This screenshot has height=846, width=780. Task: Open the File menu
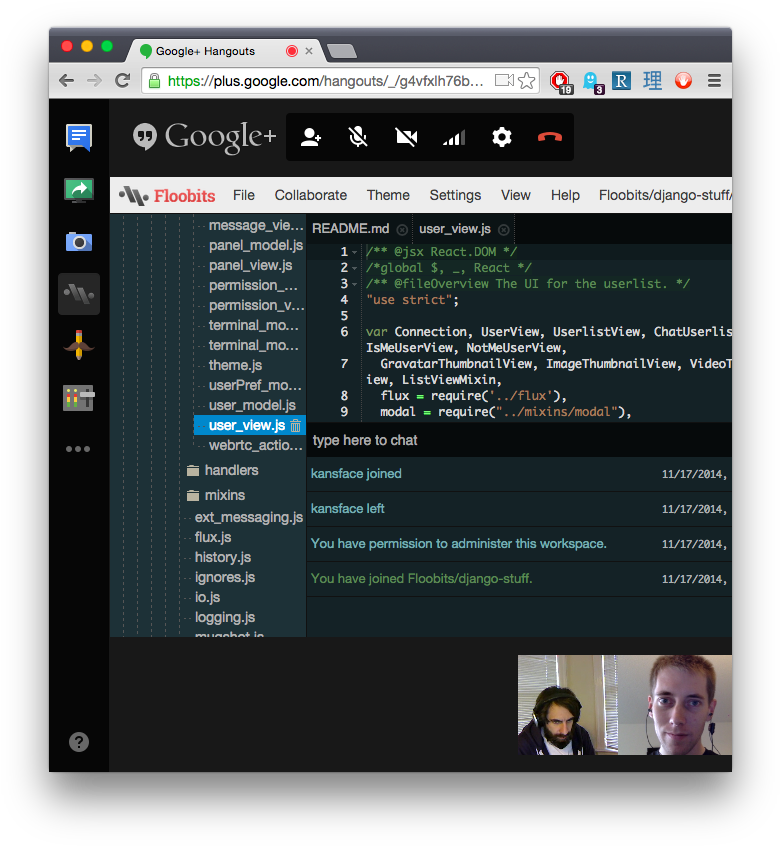244,195
